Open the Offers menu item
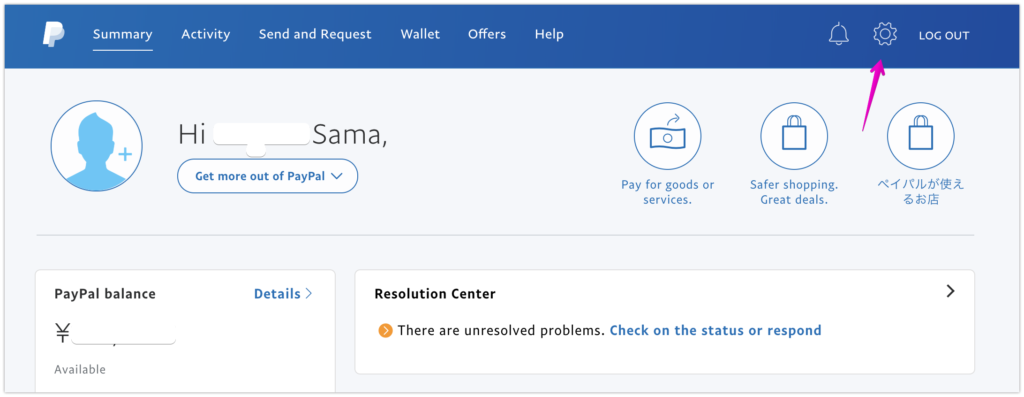Image resolution: width=1024 pixels, height=397 pixels. [x=487, y=35]
